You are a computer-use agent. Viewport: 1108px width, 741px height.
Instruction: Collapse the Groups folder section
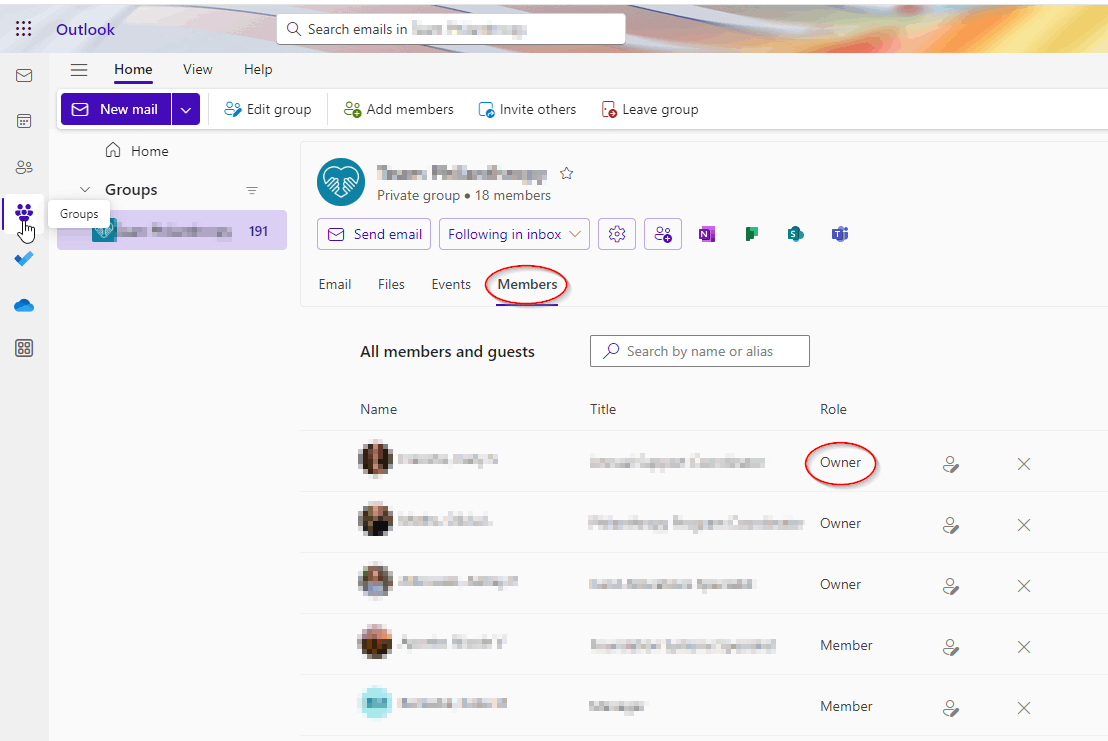85,190
